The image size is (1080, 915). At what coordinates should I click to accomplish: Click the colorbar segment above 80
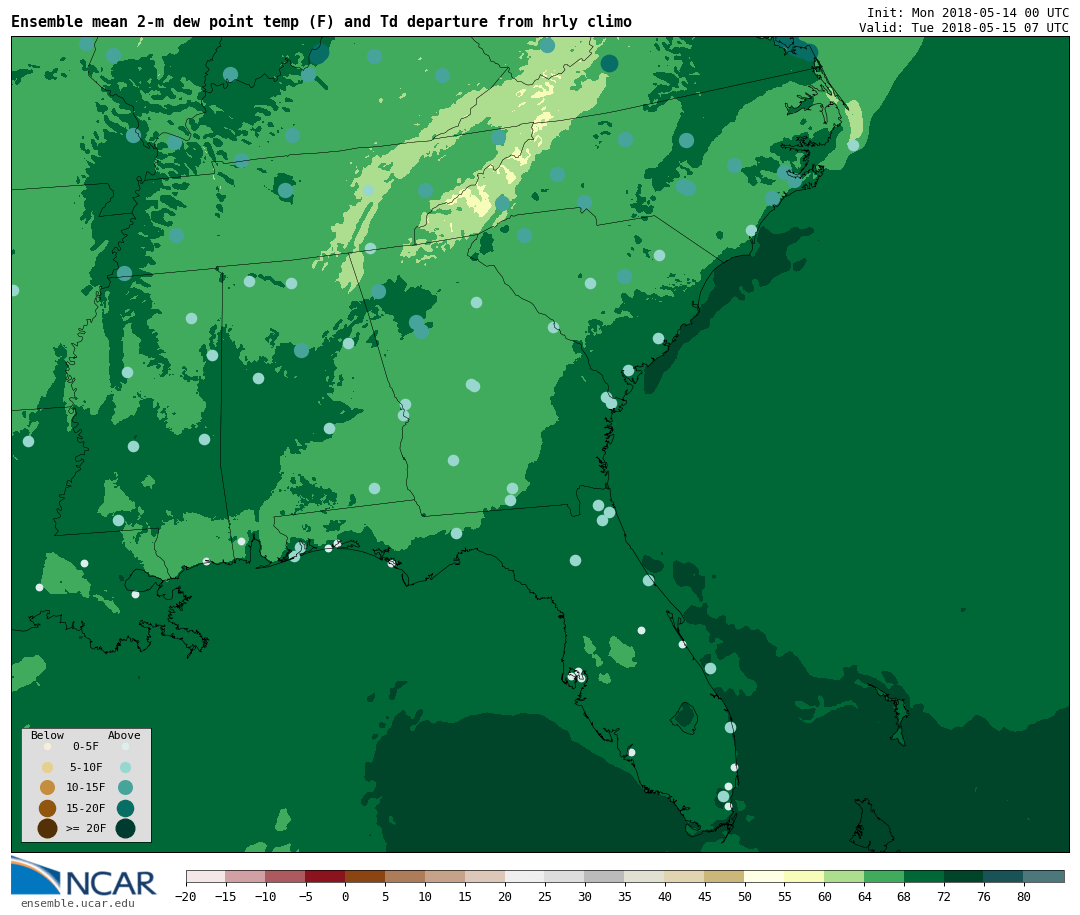(x=1043, y=877)
